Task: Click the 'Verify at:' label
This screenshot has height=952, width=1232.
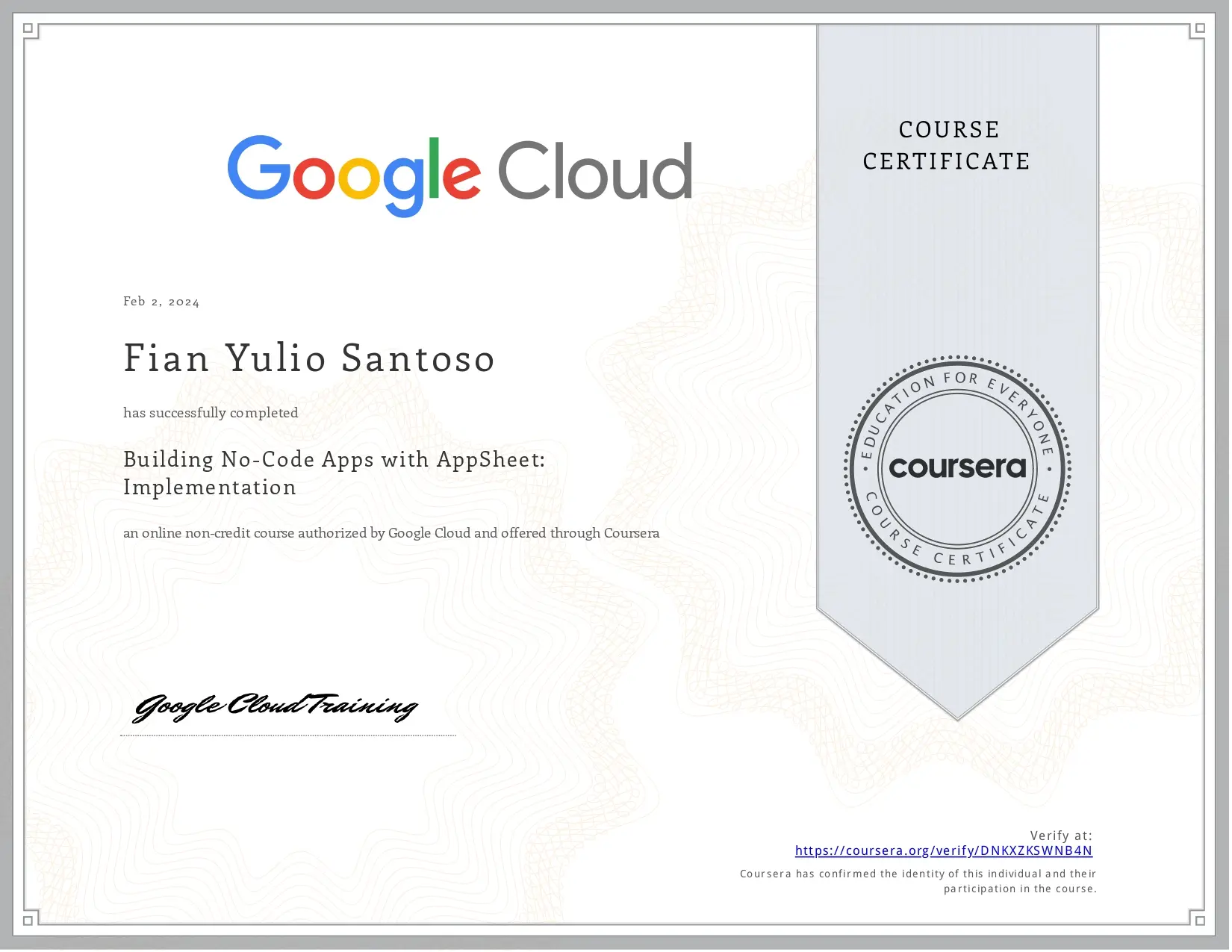Action: point(1062,836)
